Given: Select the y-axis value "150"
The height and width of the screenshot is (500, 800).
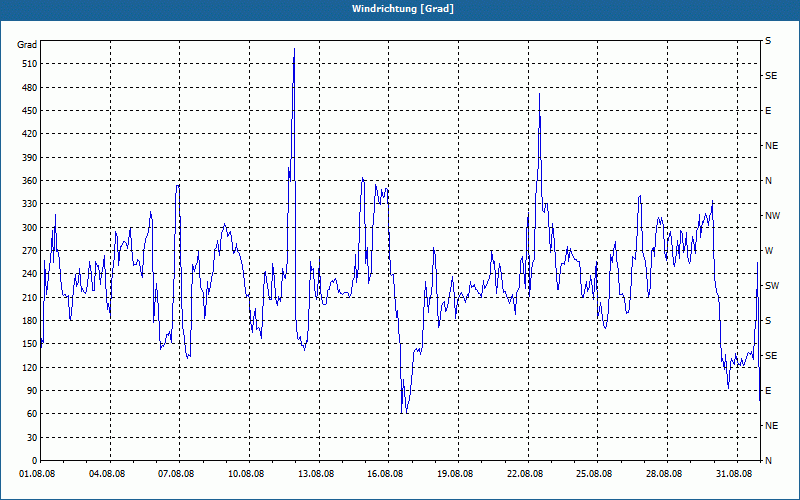Looking at the screenshot, I should point(30,344).
